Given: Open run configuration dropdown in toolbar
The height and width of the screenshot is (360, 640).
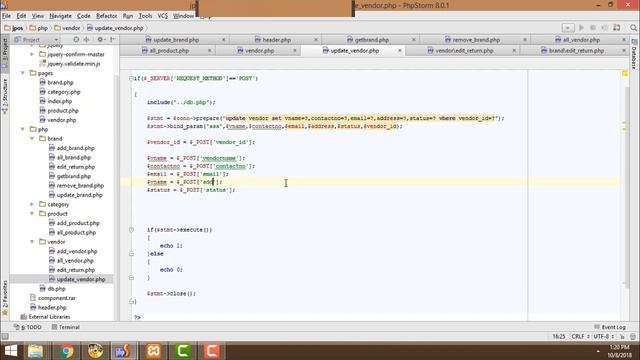Looking at the screenshot, I should point(568,28).
